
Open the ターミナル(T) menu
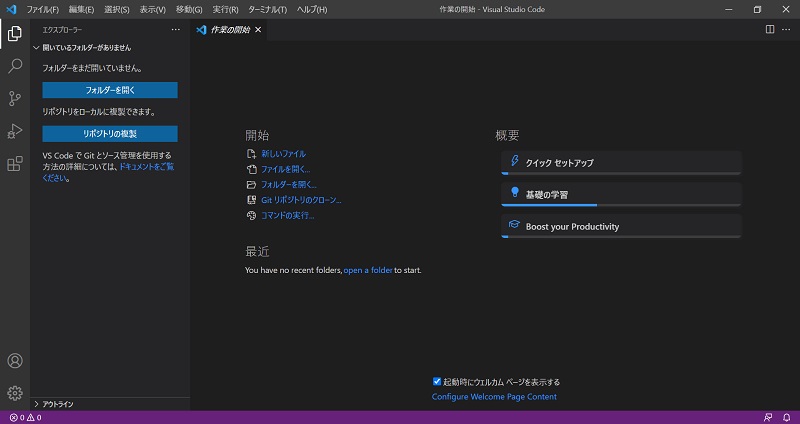coord(267,9)
